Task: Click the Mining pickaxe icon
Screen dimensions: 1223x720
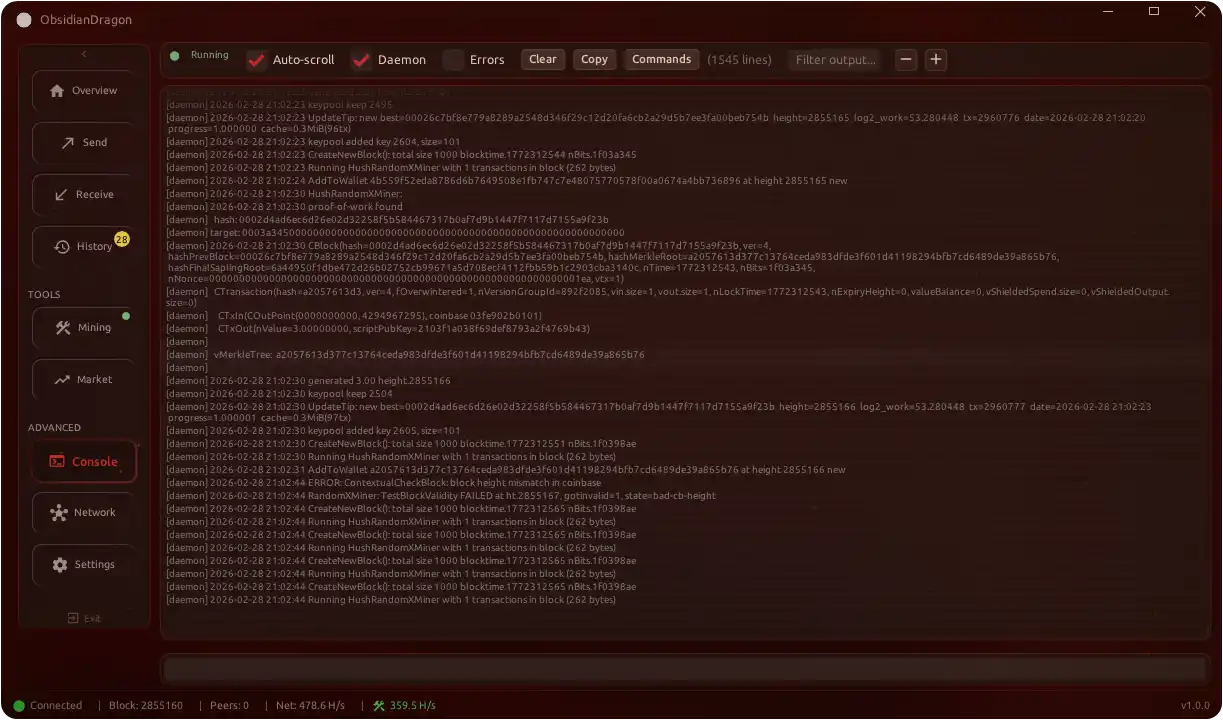Action: 63,328
